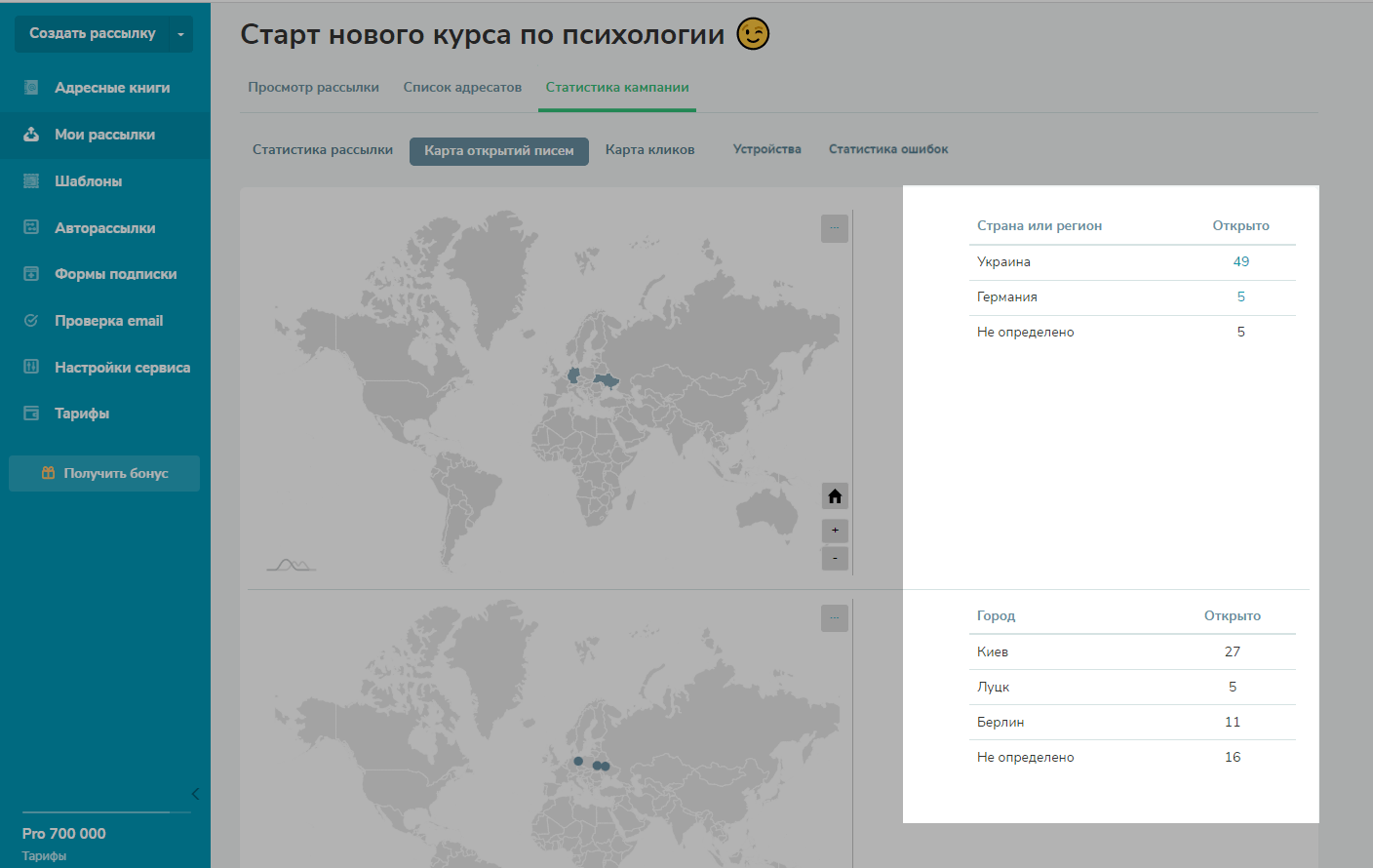Image resolution: width=1373 pixels, height=868 pixels.
Task: Click the Украина open count 49 link
Action: (1240, 262)
